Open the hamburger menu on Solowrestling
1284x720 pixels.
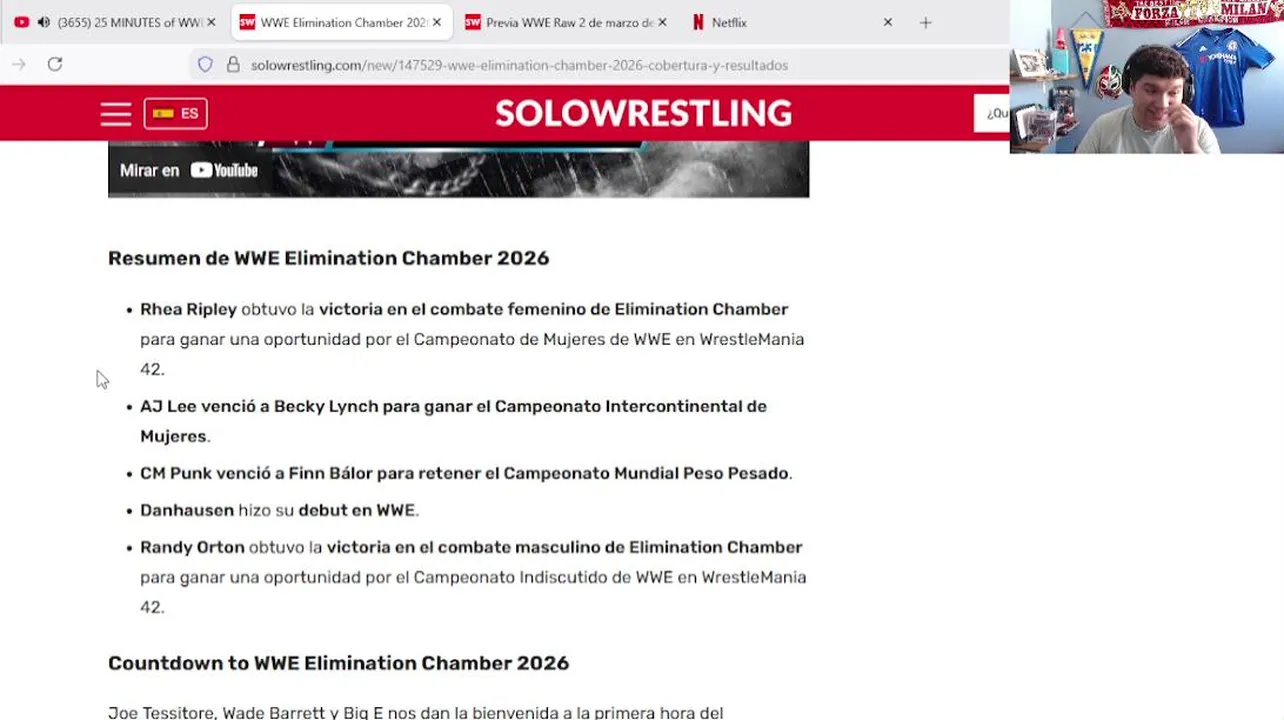click(116, 113)
